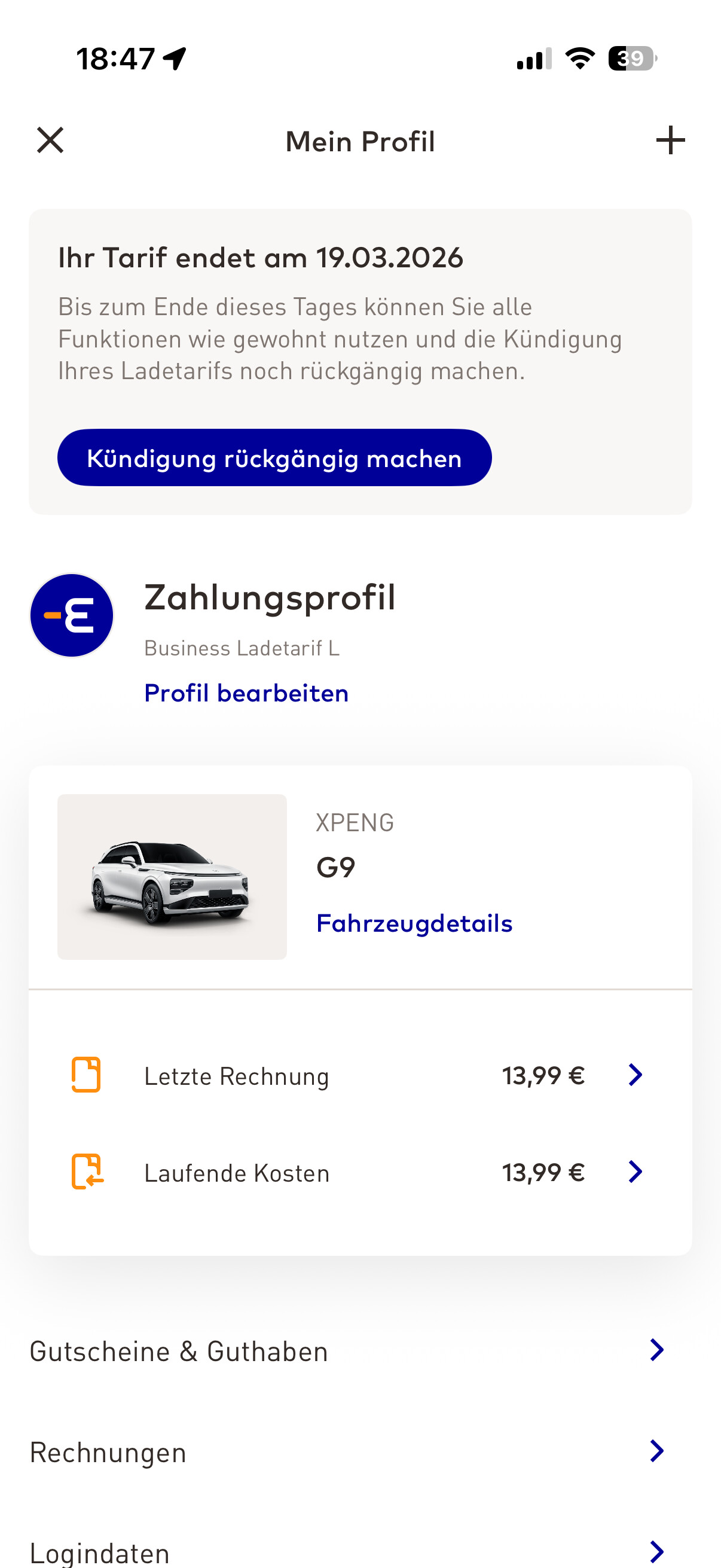The image size is (721, 1568).
Task: Open the Logindaten menu entry
Action: (100, 1552)
